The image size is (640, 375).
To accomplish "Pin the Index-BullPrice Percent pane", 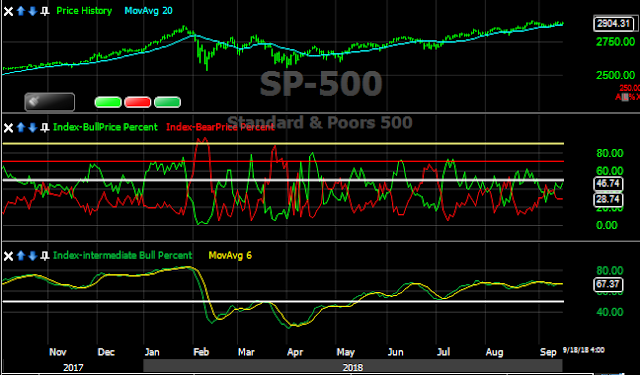I will (45, 128).
